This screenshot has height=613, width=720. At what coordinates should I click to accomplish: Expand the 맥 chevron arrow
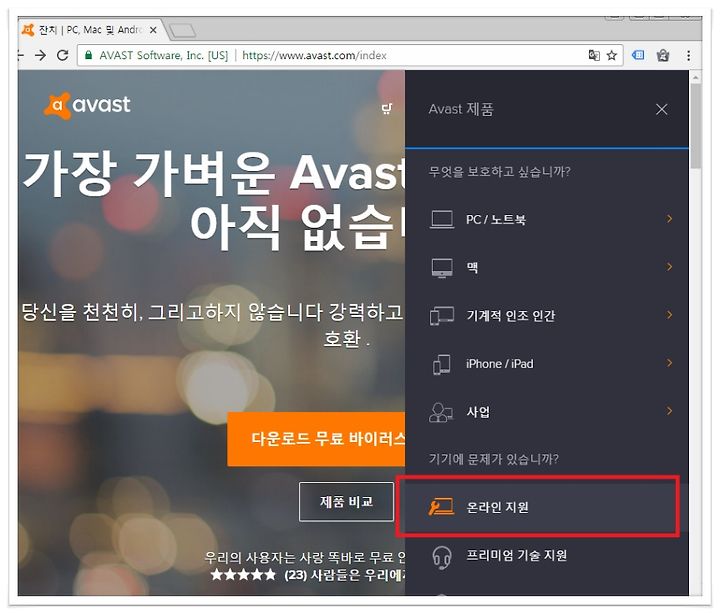669,267
